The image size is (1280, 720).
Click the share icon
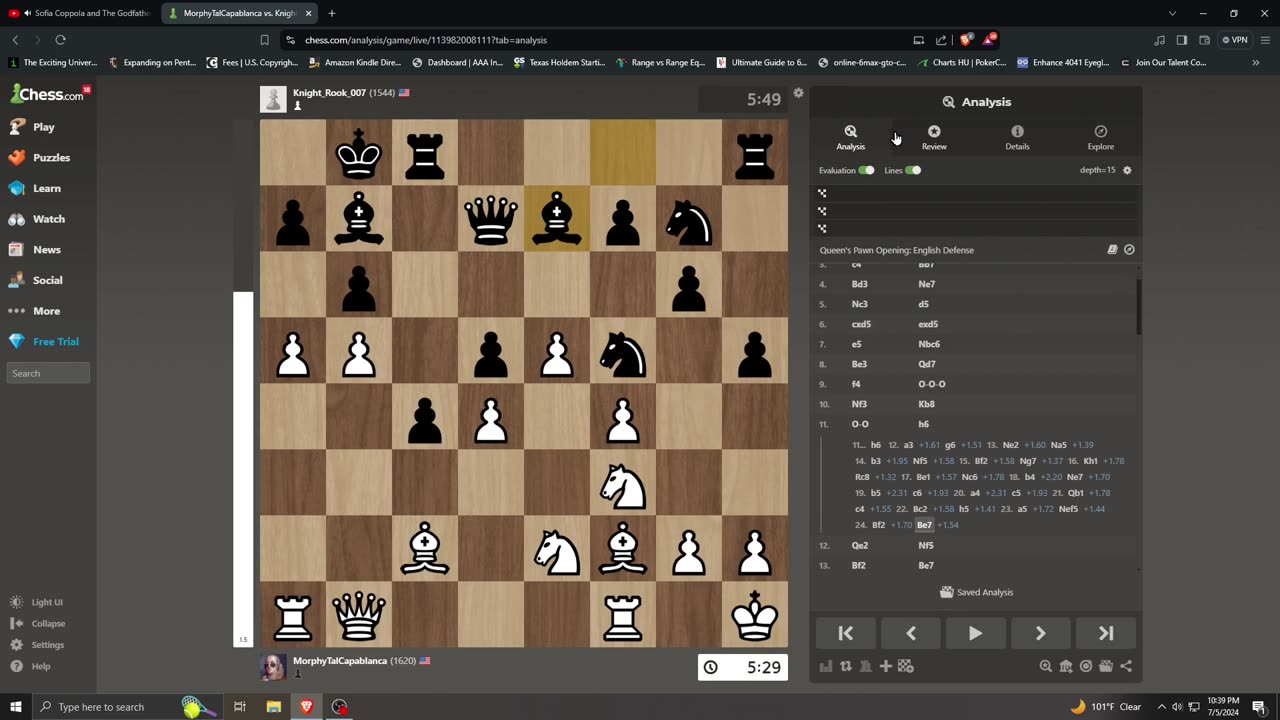coord(1126,666)
